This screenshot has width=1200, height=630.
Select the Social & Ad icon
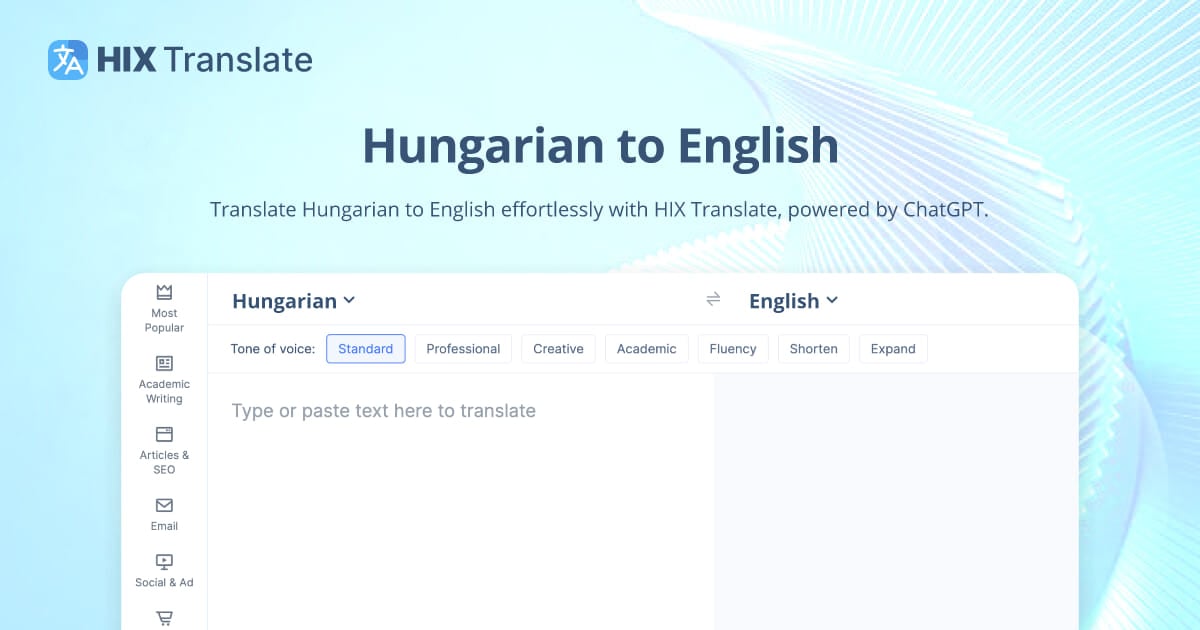pyautogui.click(x=163, y=568)
